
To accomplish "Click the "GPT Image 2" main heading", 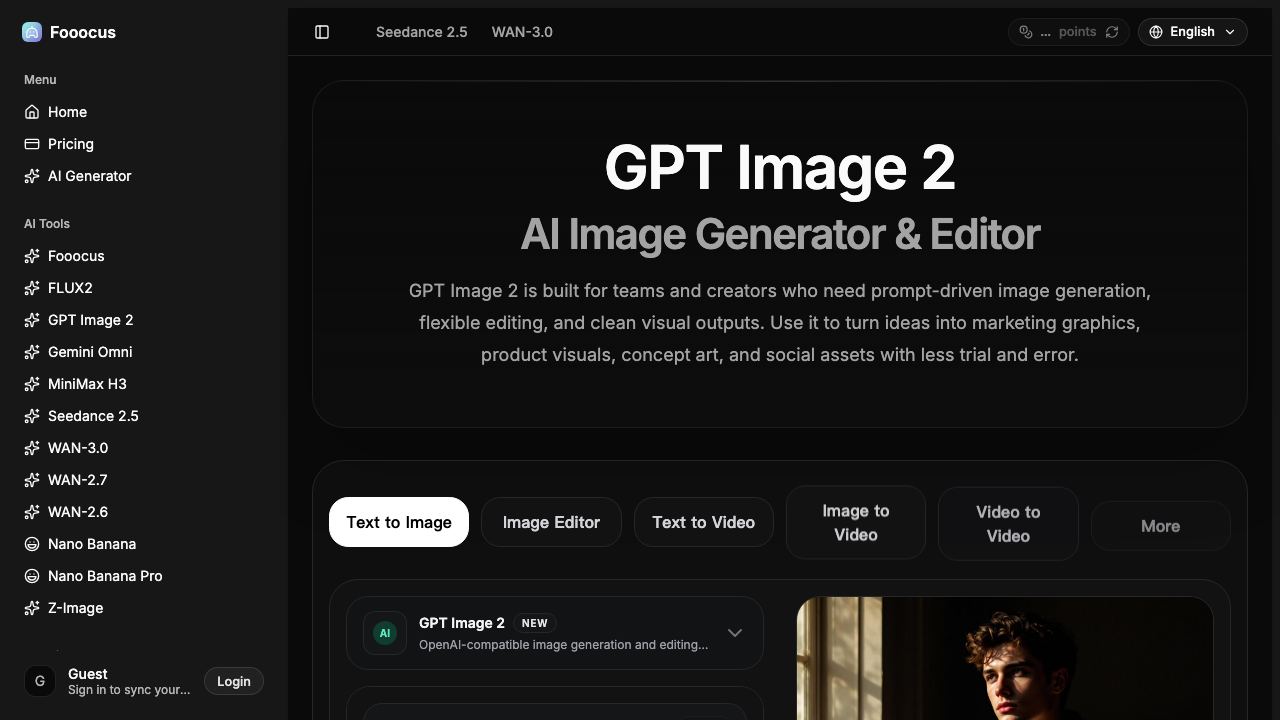I will [780, 167].
